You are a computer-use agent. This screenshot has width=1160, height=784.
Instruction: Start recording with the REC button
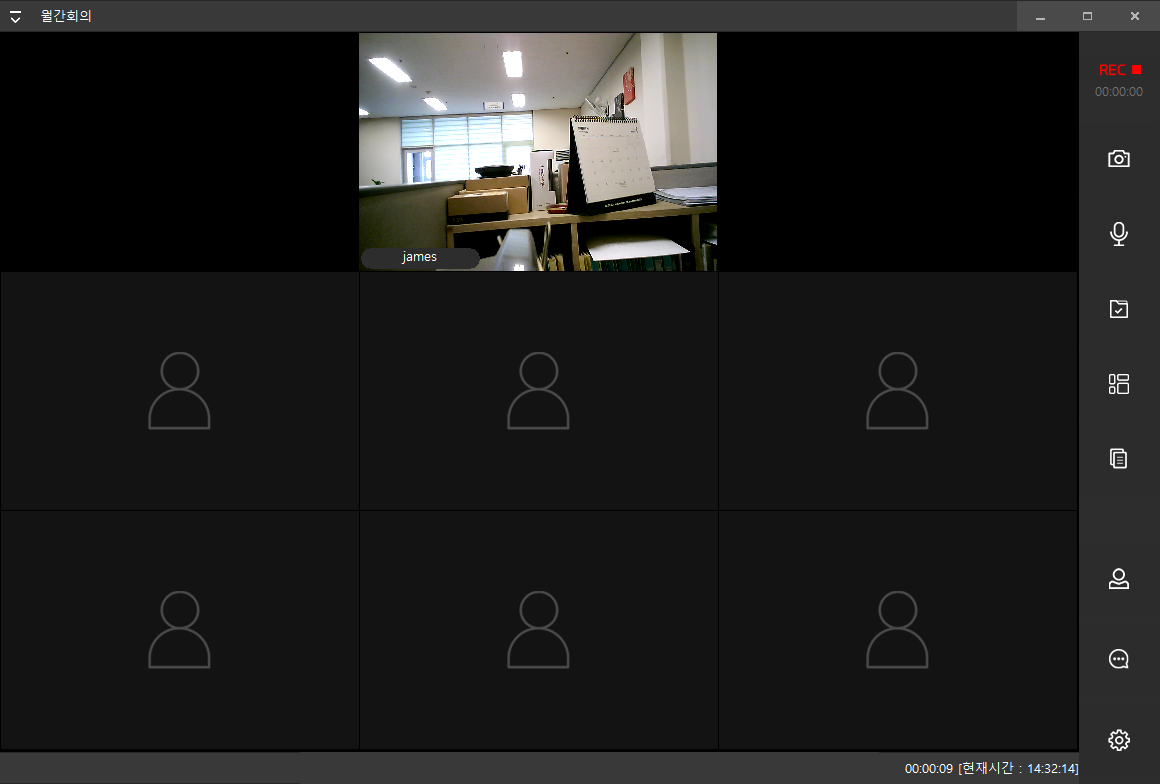tap(1119, 70)
